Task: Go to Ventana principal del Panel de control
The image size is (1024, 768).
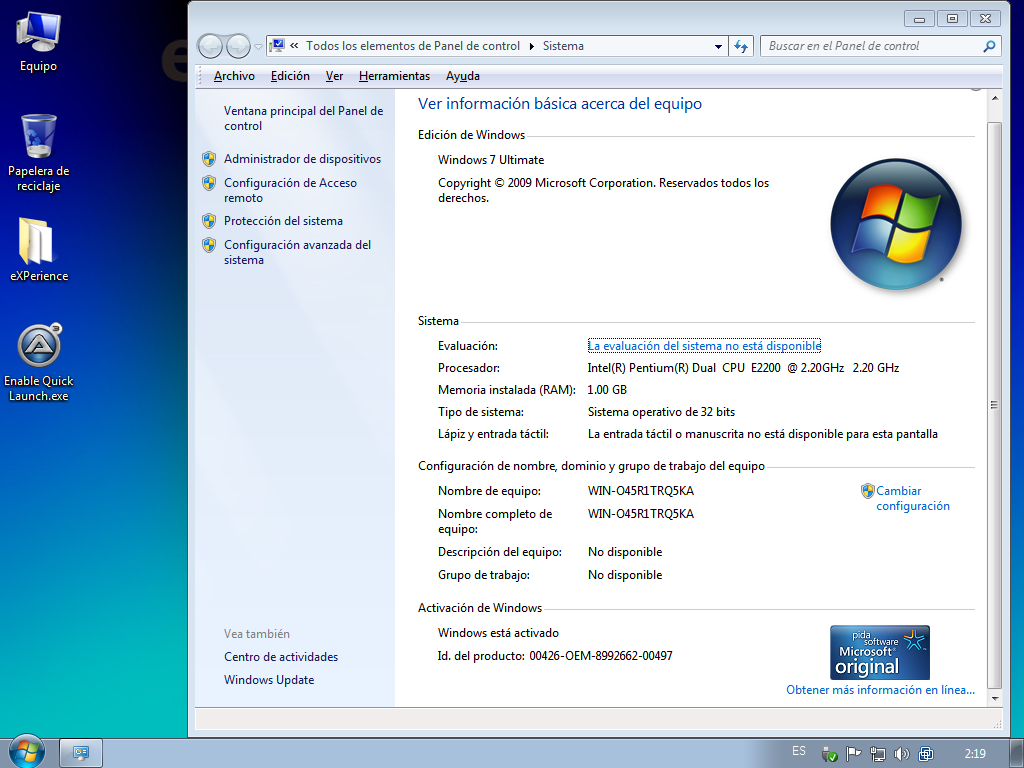Action: click(303, 118)
